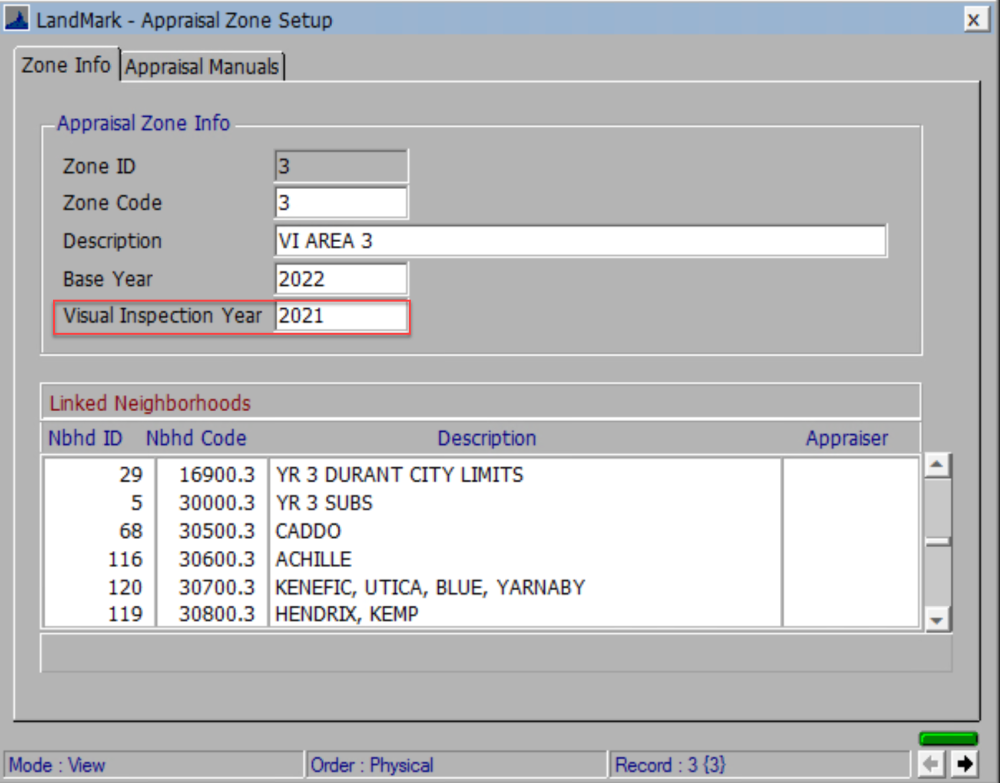Click the disabled previous record arrow

933,765
